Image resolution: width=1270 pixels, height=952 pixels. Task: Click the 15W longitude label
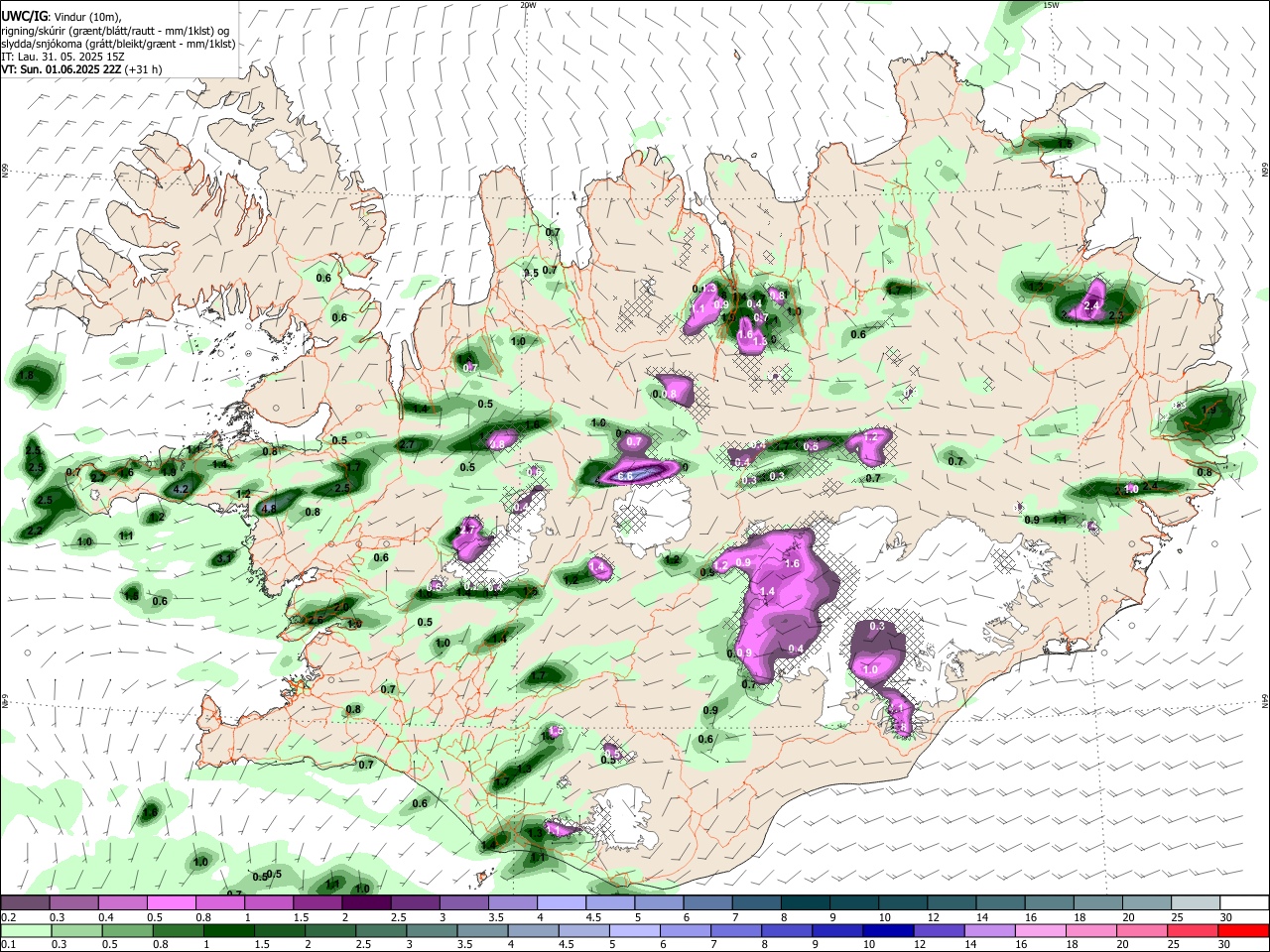[x=1051, y=5]
